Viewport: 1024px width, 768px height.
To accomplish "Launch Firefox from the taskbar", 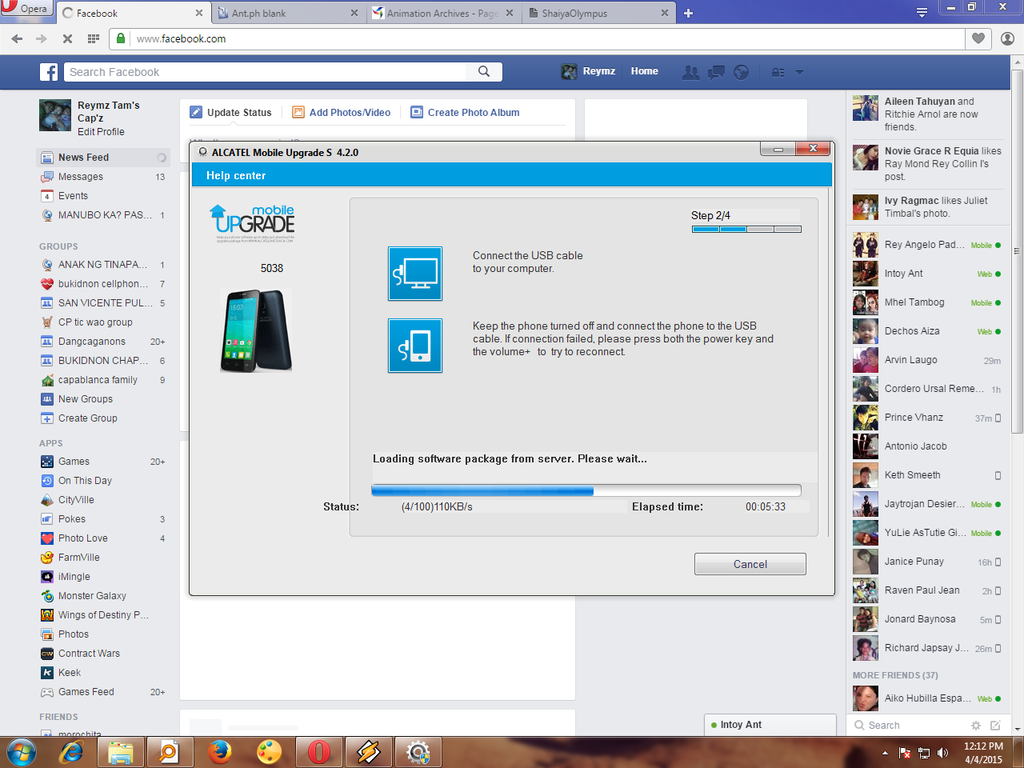I will pos(220,751).
